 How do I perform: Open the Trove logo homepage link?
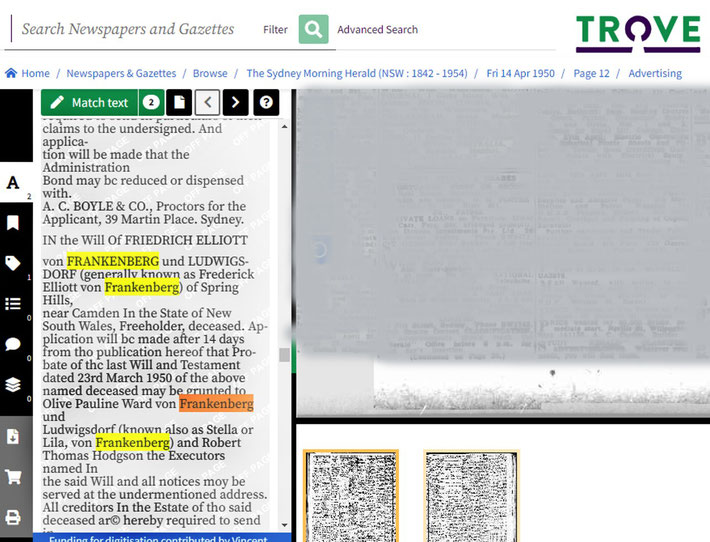(x=638, y=34)
